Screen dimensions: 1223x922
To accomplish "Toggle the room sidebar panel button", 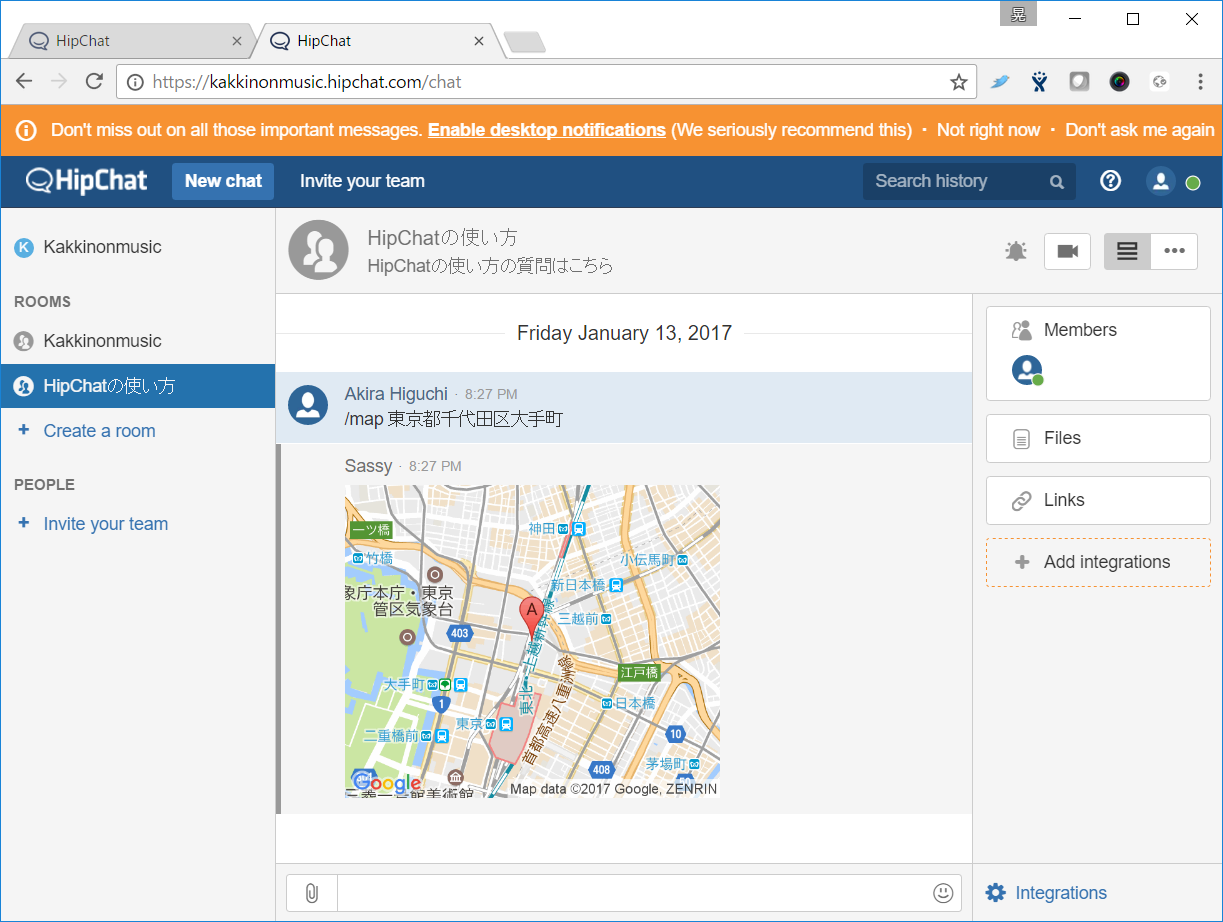I will point(1127,252).
